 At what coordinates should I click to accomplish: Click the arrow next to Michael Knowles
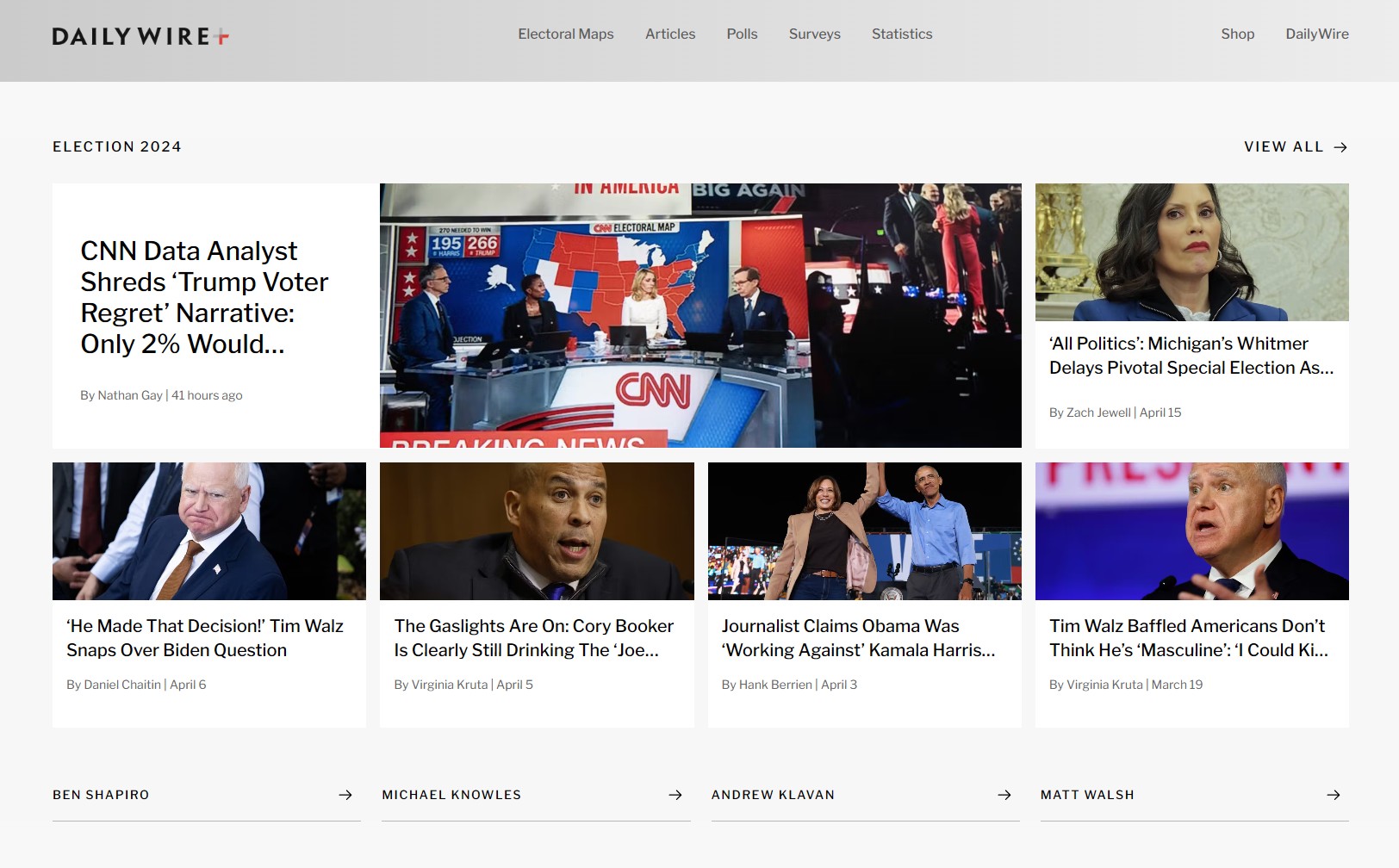pos(675,795)
